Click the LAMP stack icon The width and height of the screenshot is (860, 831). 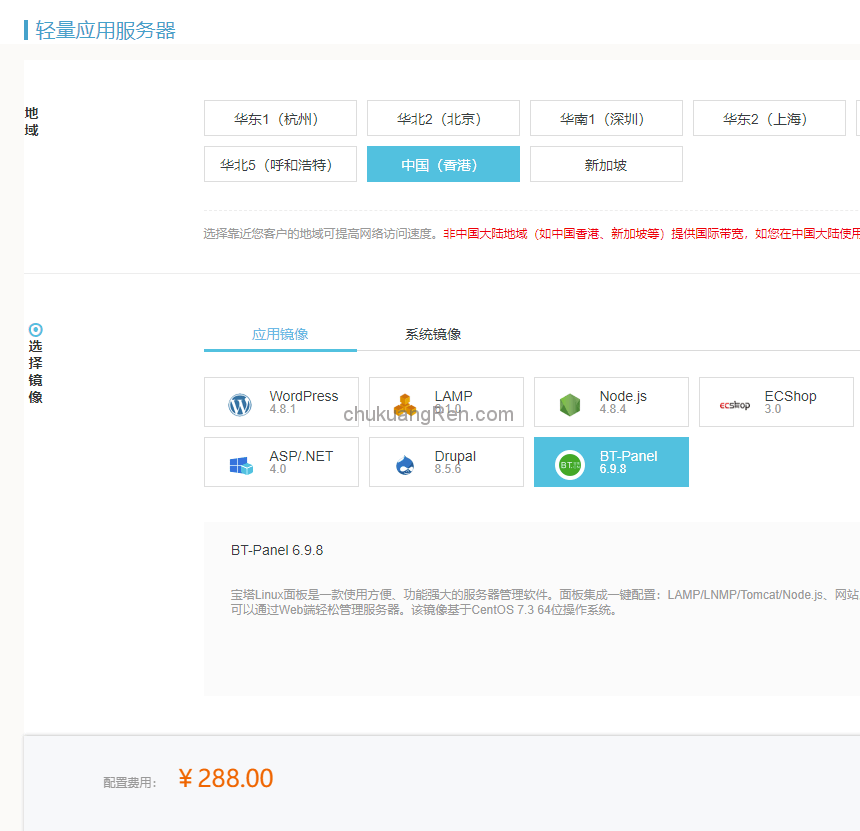click(x=404, y=405)
